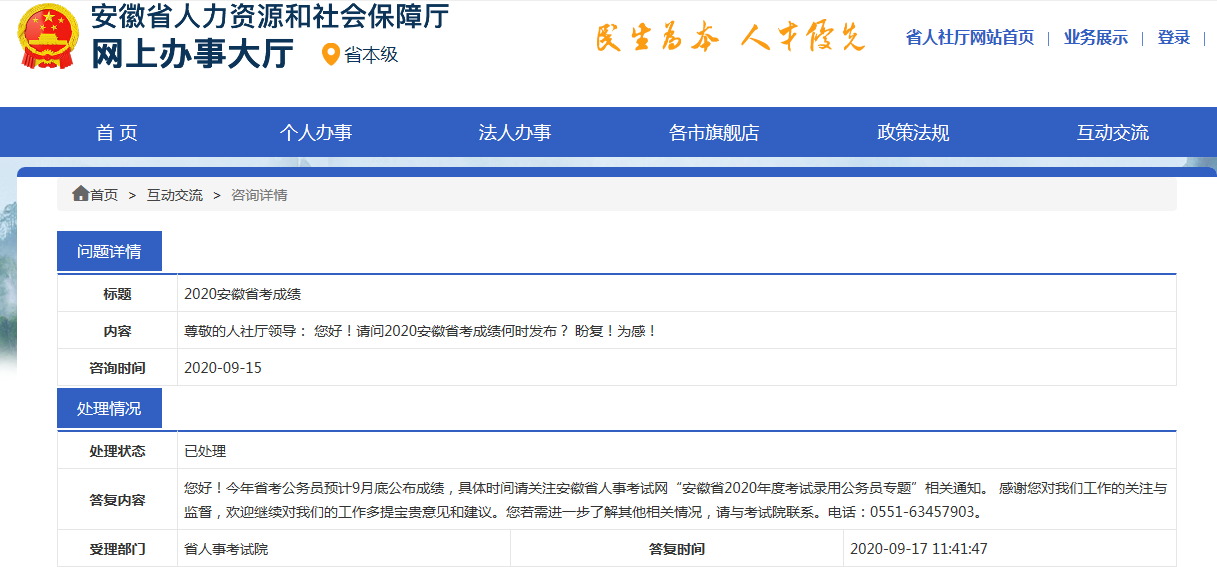1217x567 pixels.
Task: Select the 处理情况 section tab
Action: (x=109, y=409)
